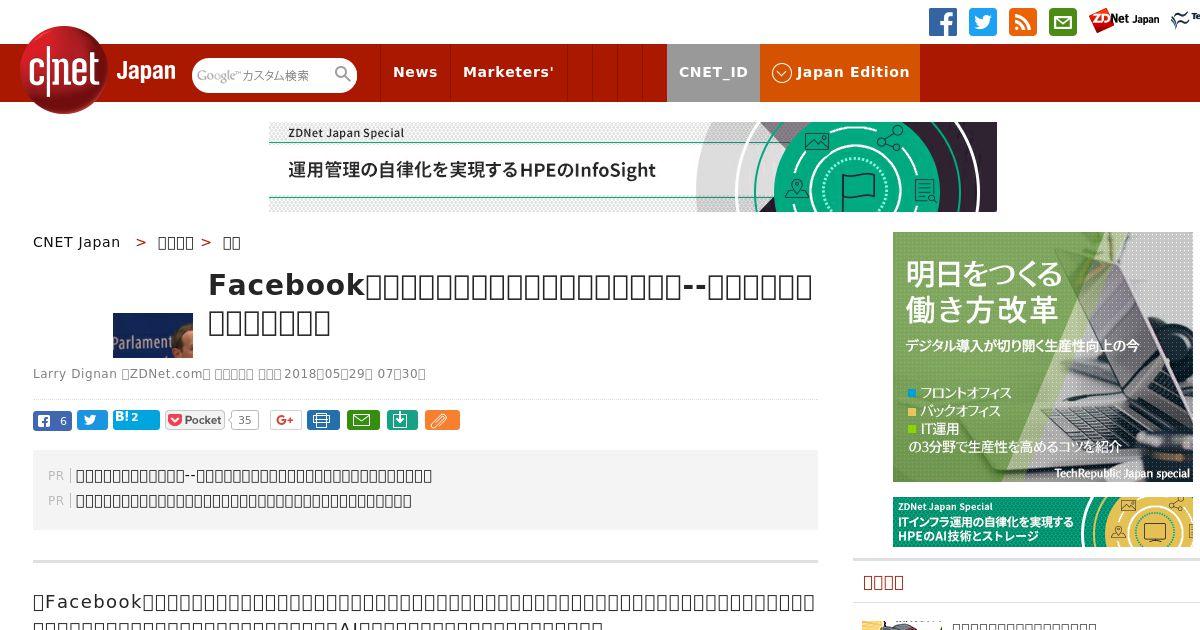This screenshot has height=630, width=1200.
Task: Open Japan Edition dropdown
Action: (x=840, y=72)
